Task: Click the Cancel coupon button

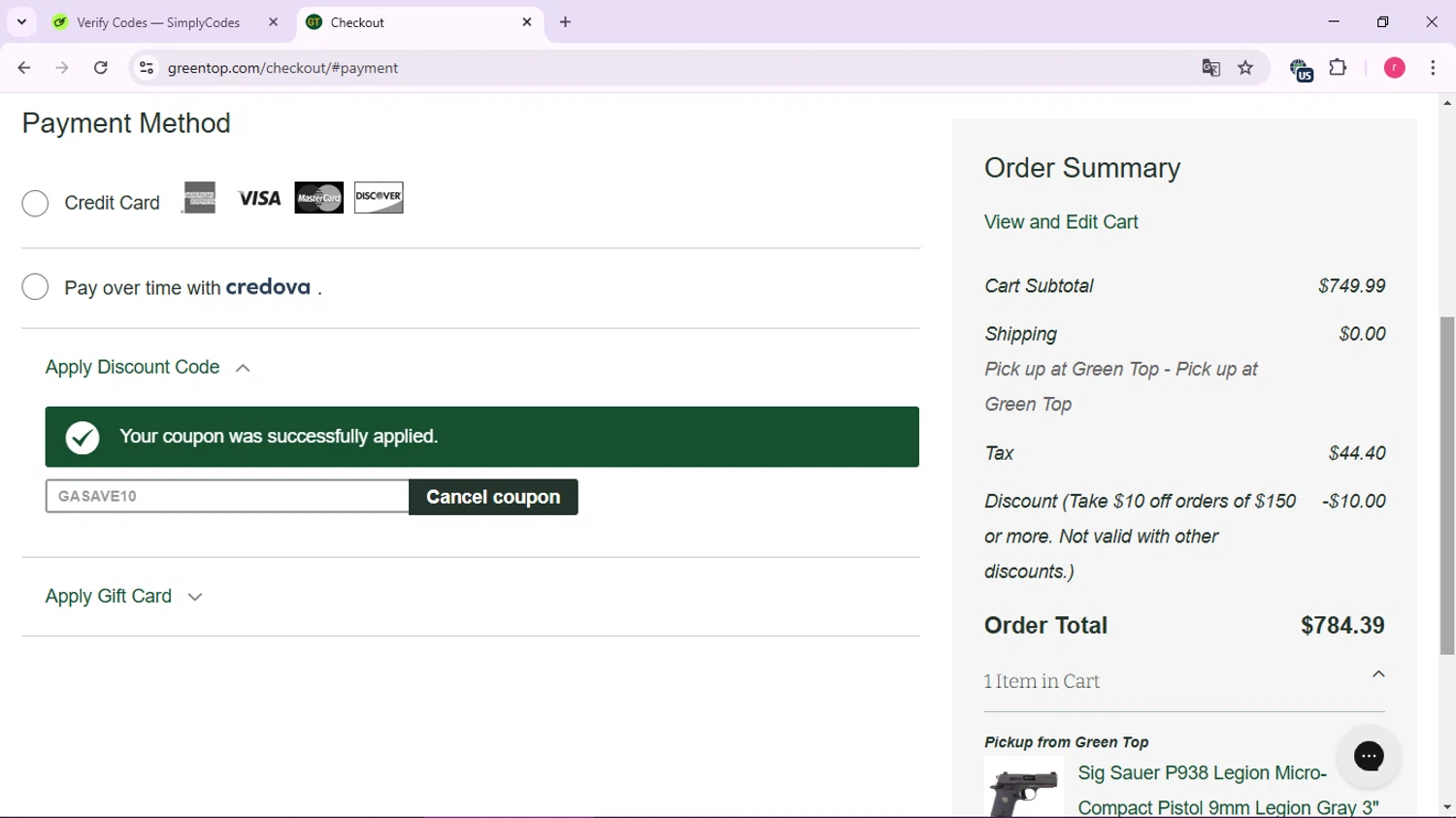Action: tap(493, 497)
